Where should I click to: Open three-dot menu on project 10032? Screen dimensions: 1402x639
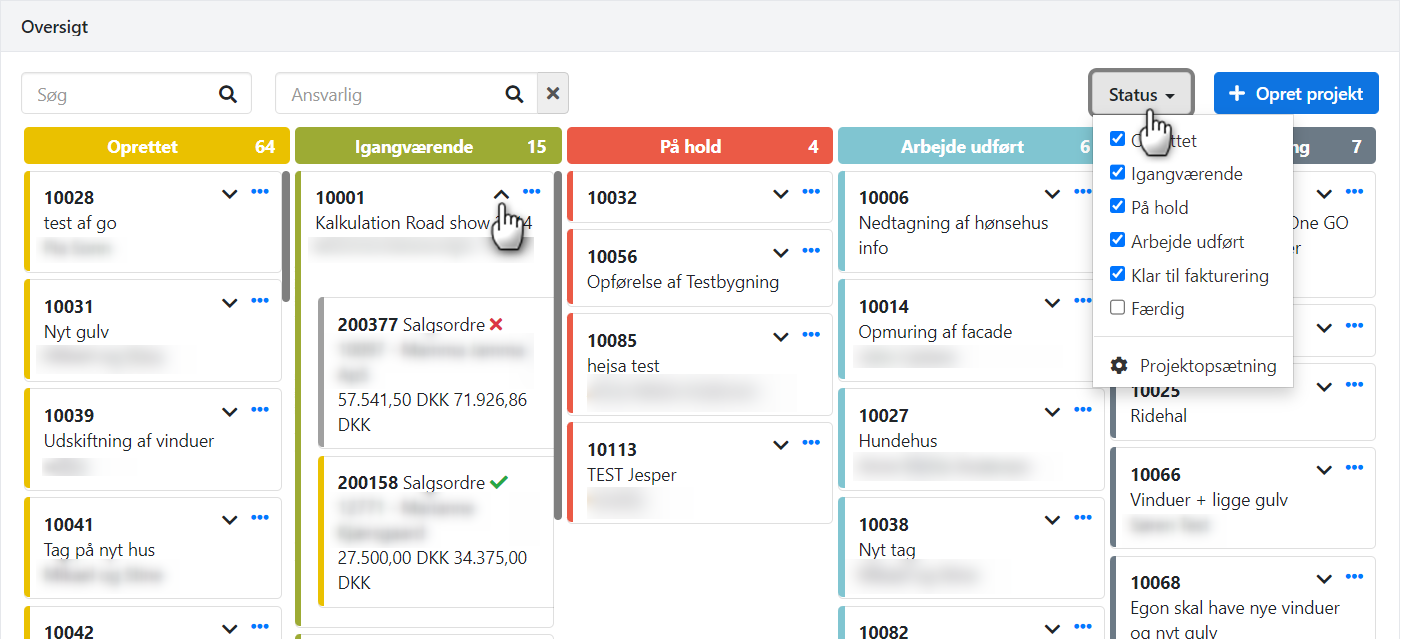click(811, 192)
